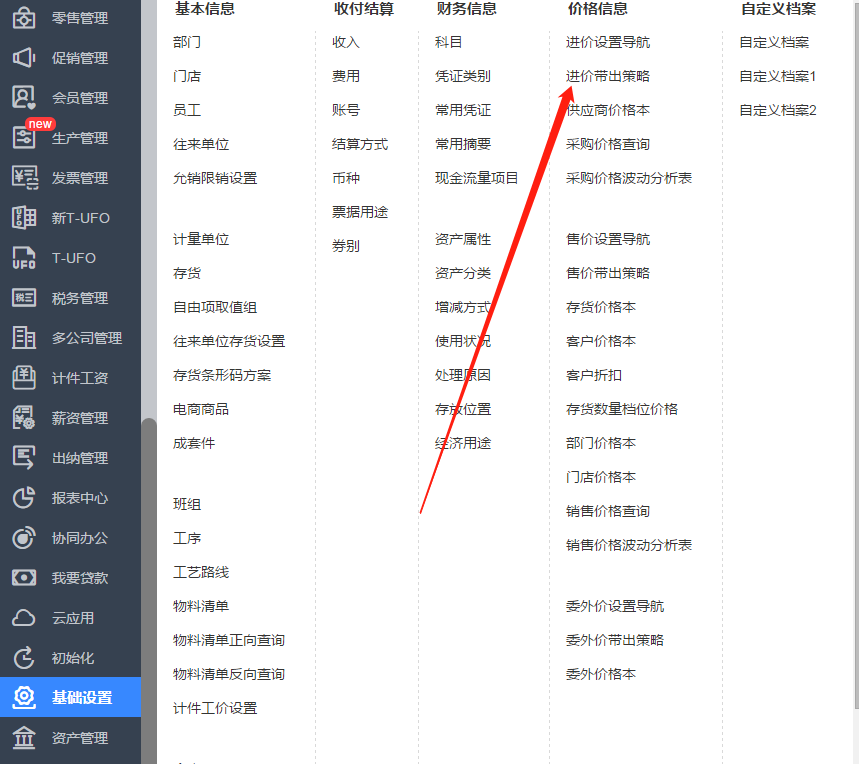Click the 基础设置 gear icon
This screenshot has width=859, height=764.
(x=24, y=697)
